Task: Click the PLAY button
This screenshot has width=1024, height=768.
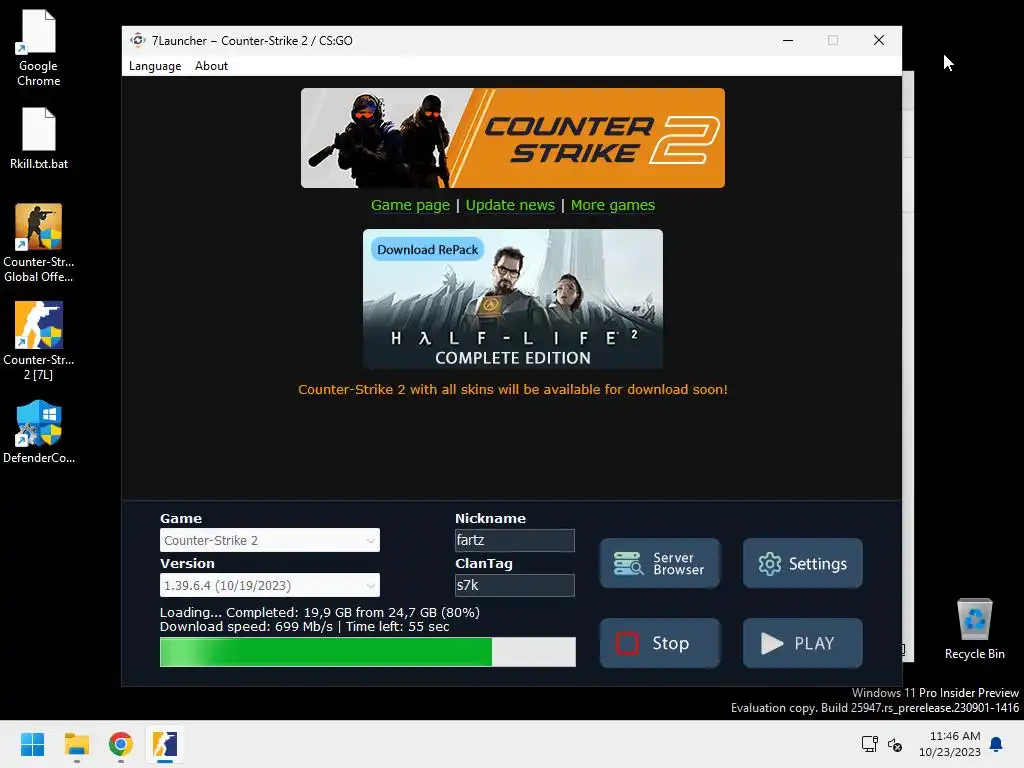Action: [803, 643]
